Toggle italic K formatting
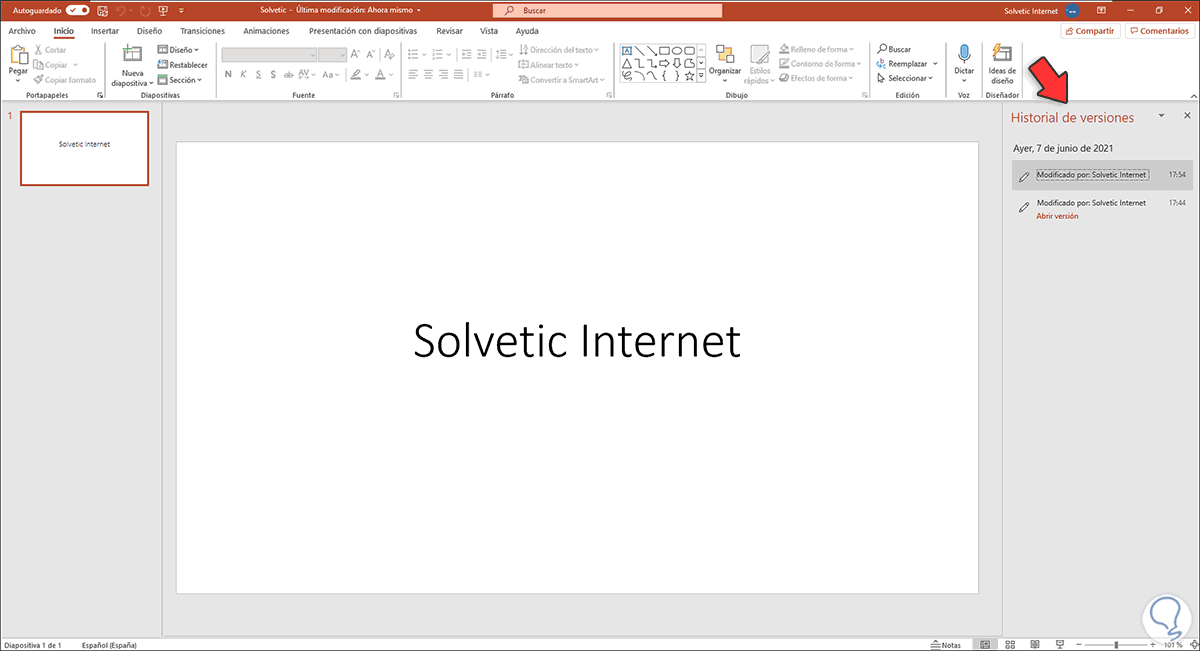This screenshot has width=1200, height=651. [x=244, y=75]
